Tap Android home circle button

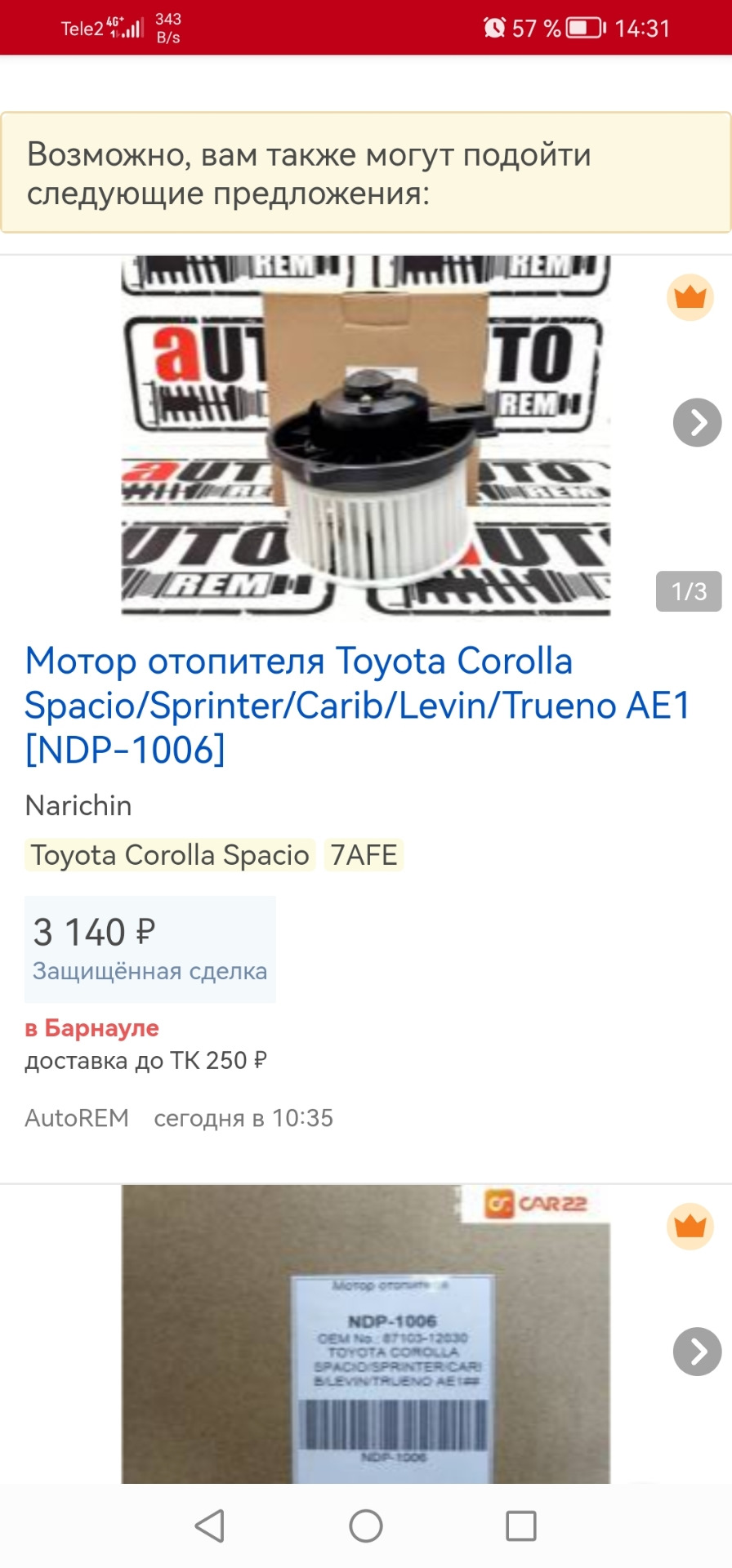click(x=366, y=1526)
